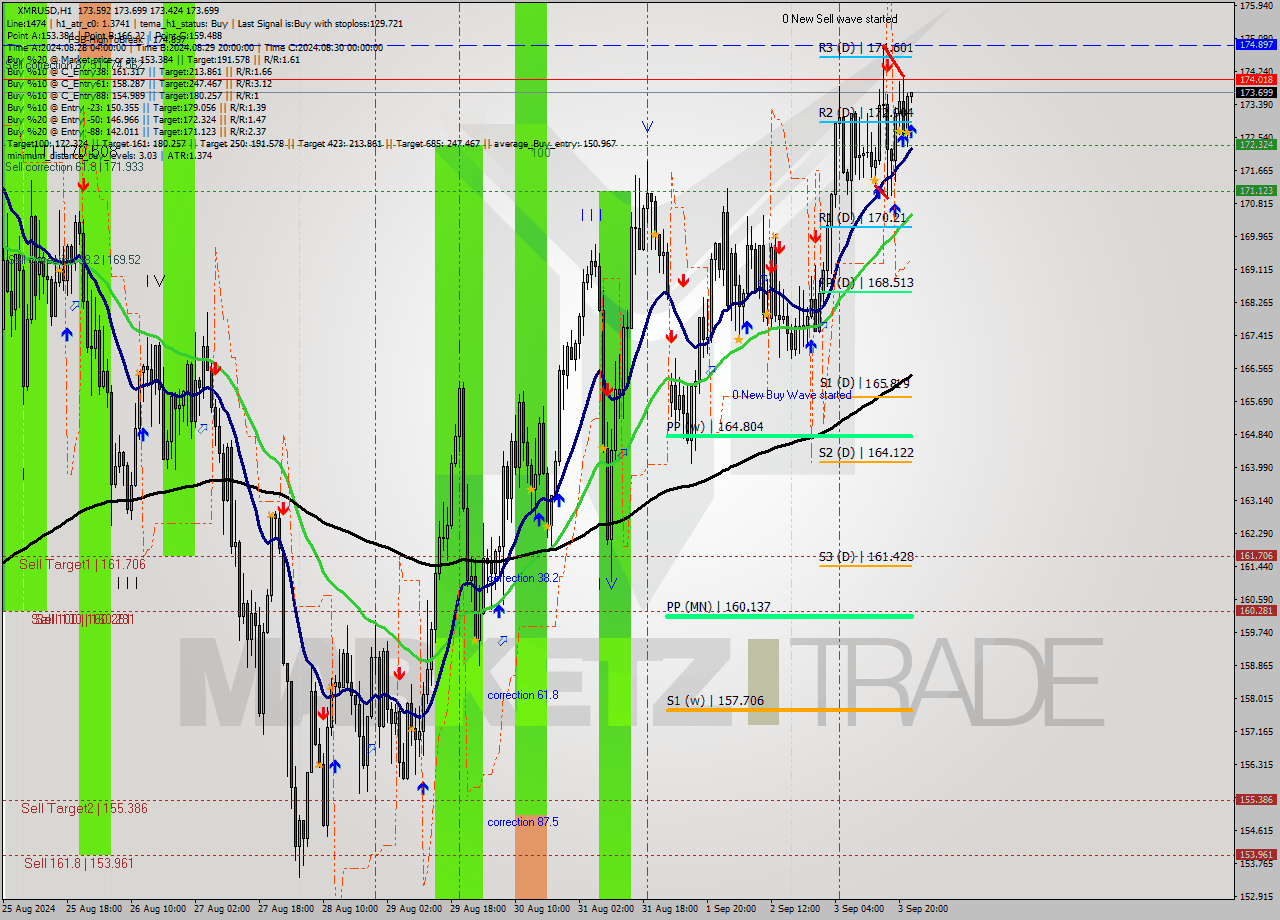Click the 168.265 price scale value

[1256, 302]
